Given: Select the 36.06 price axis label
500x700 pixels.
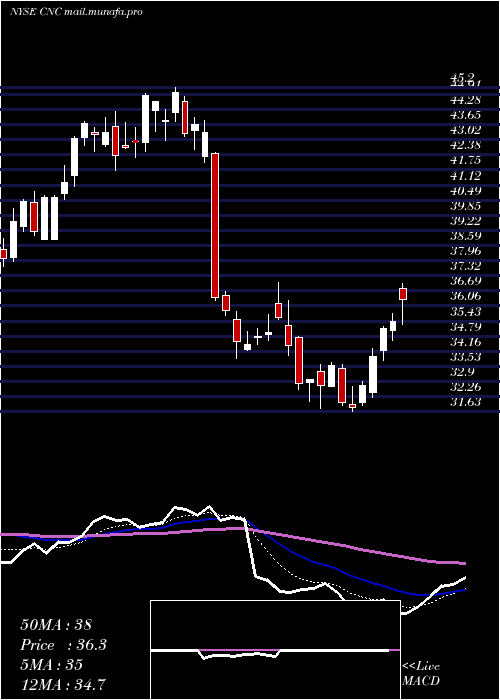Looking at the screenshot, I should pyautogui.click(x=465, y=297).
